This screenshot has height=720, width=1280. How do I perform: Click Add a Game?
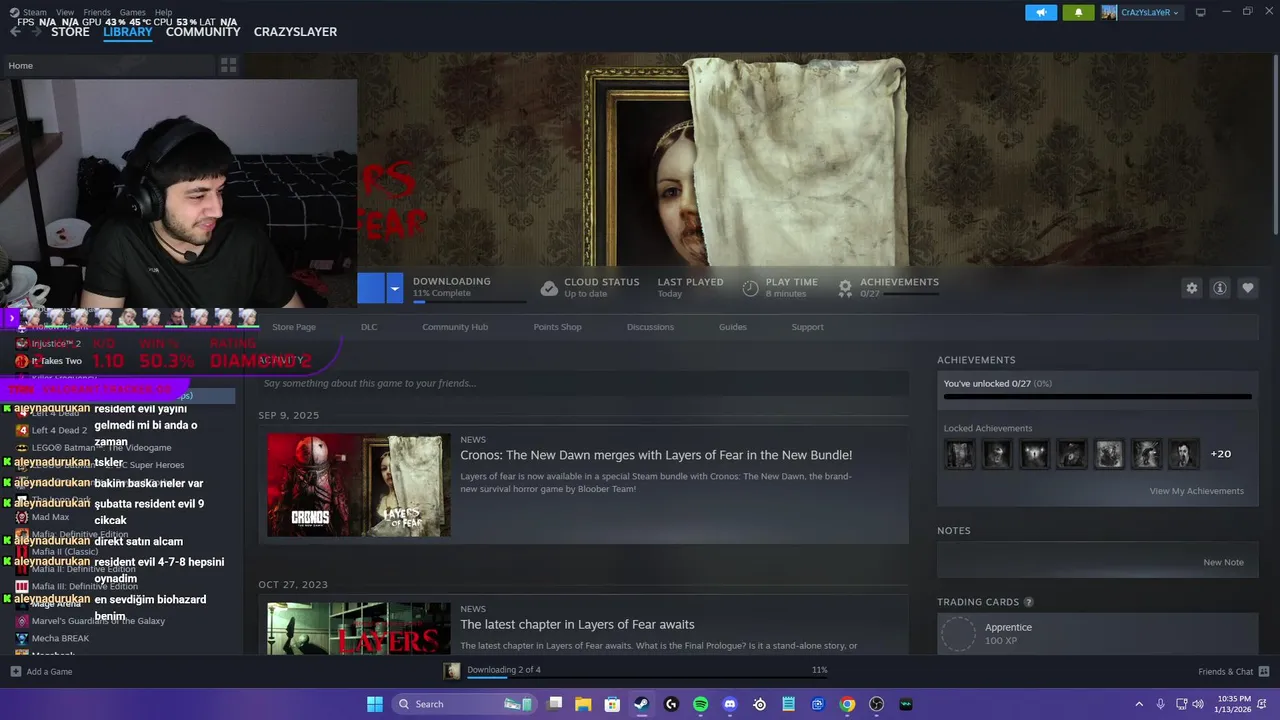pos(41,672)
